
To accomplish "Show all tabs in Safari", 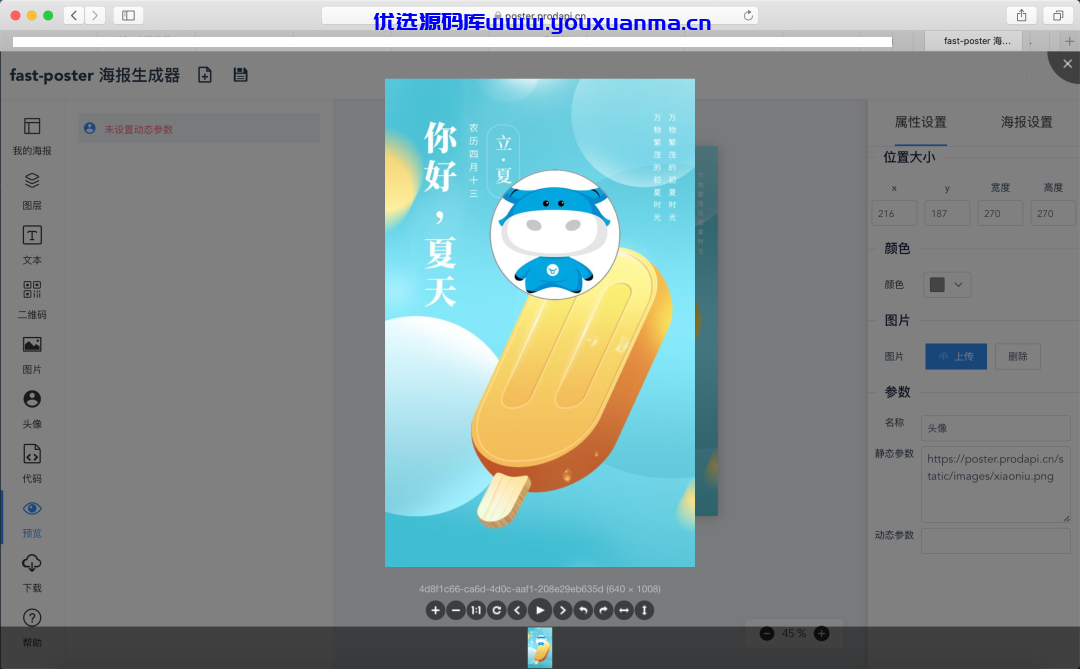I will 1058,15.
